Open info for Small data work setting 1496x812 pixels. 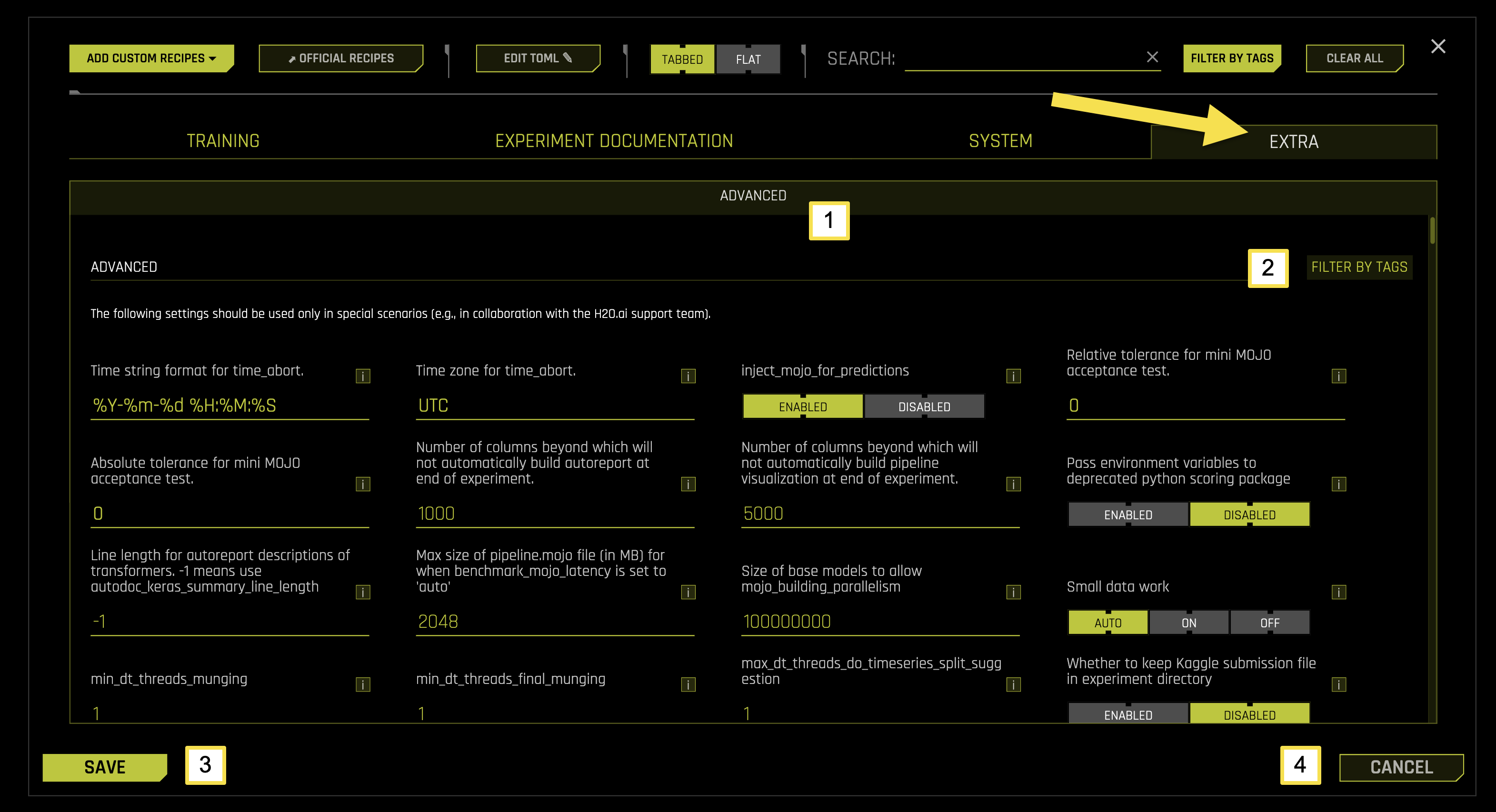click(1338, 592)
